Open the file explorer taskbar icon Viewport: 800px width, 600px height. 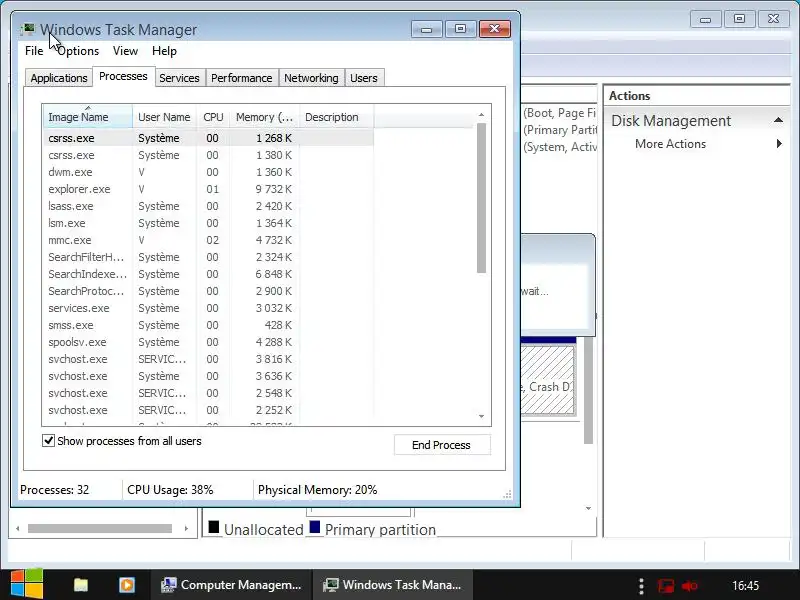tap(81, 585)
